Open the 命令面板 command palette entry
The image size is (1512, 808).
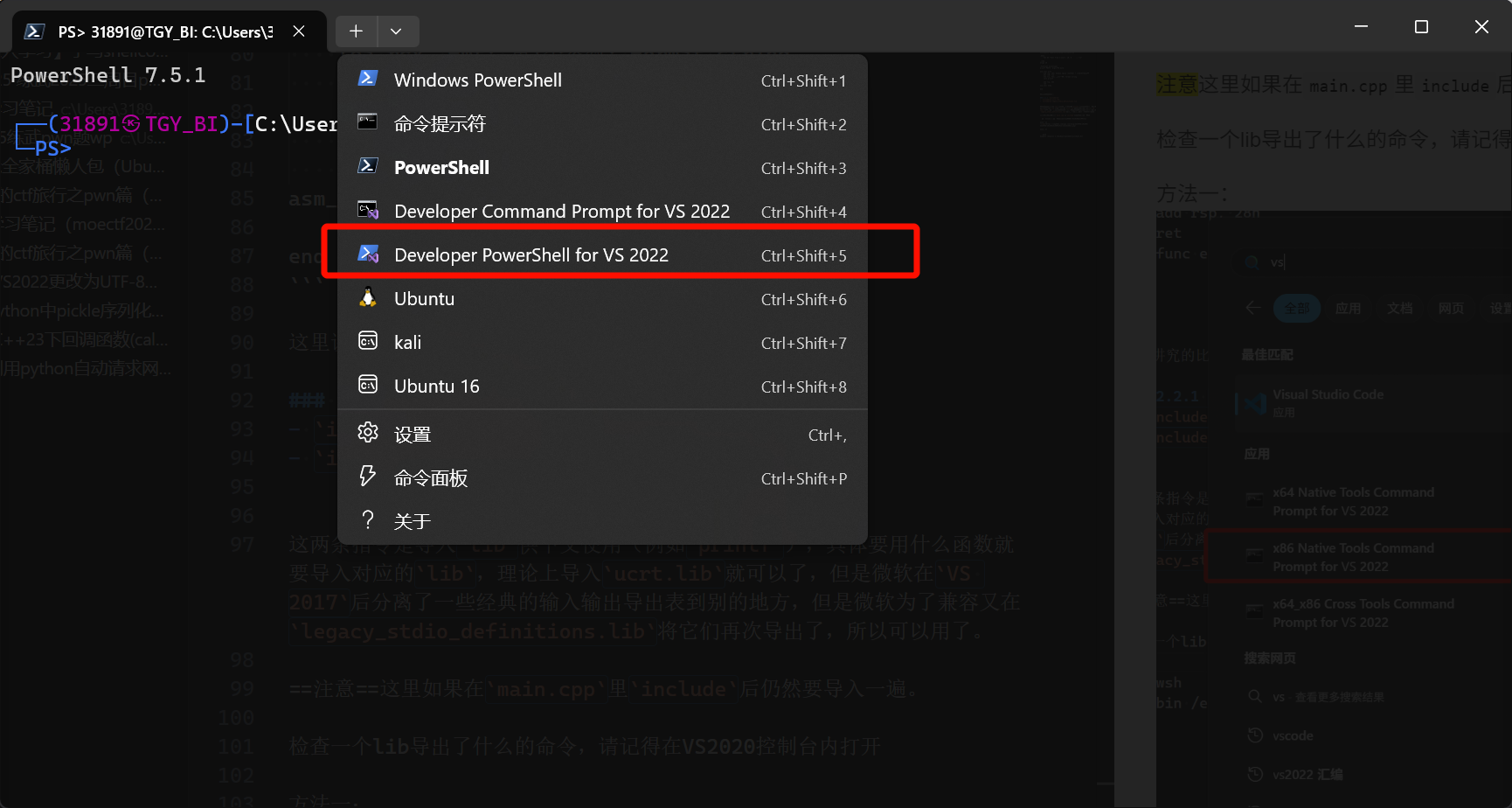(x=602, y=478)
